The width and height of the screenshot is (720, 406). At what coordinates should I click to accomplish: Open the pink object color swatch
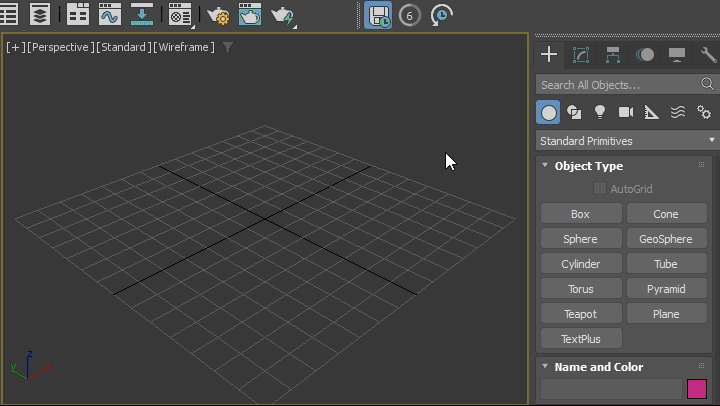[696, 389]
